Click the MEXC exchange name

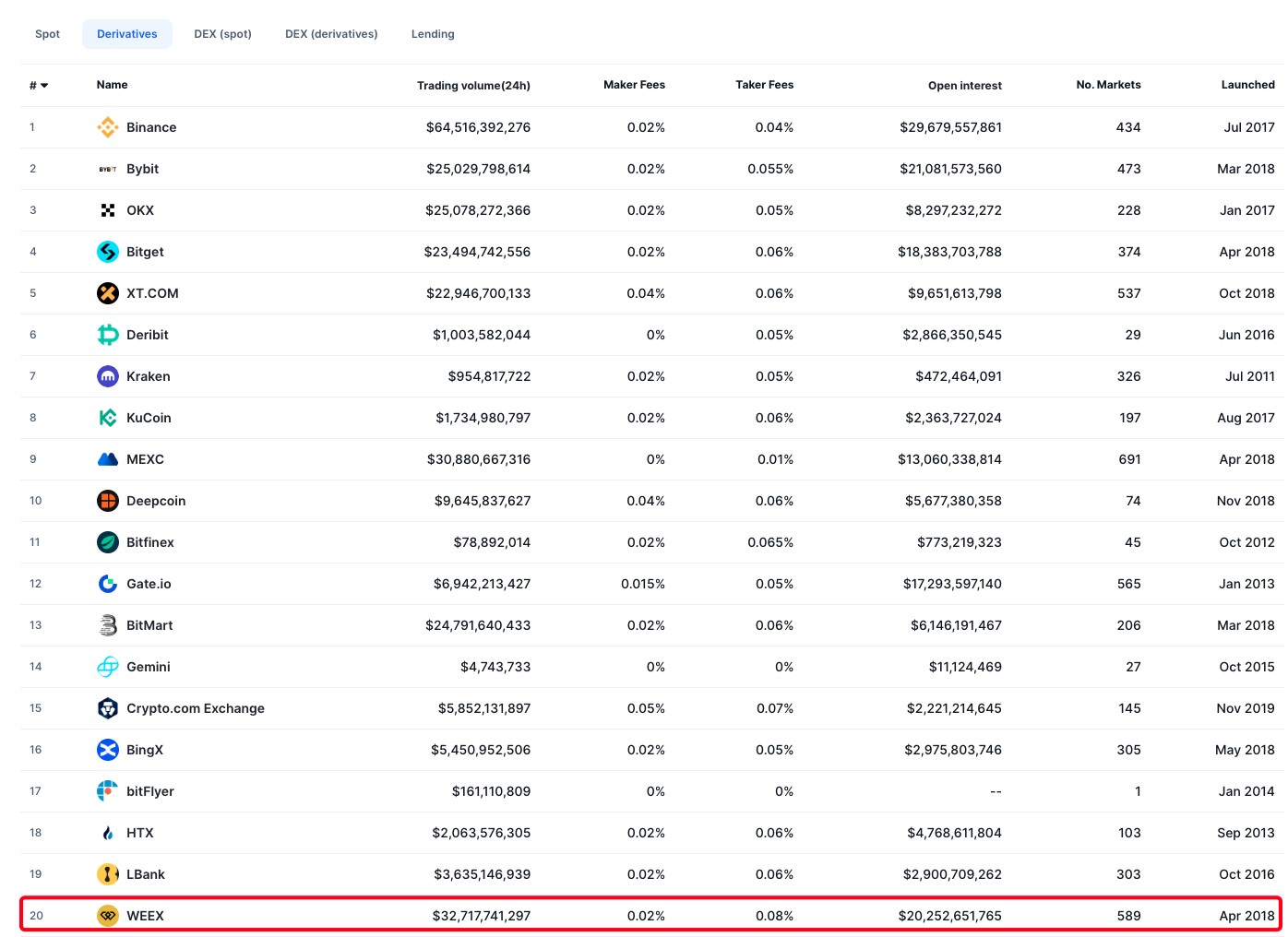pyautogui.click(x=145, y=459)
